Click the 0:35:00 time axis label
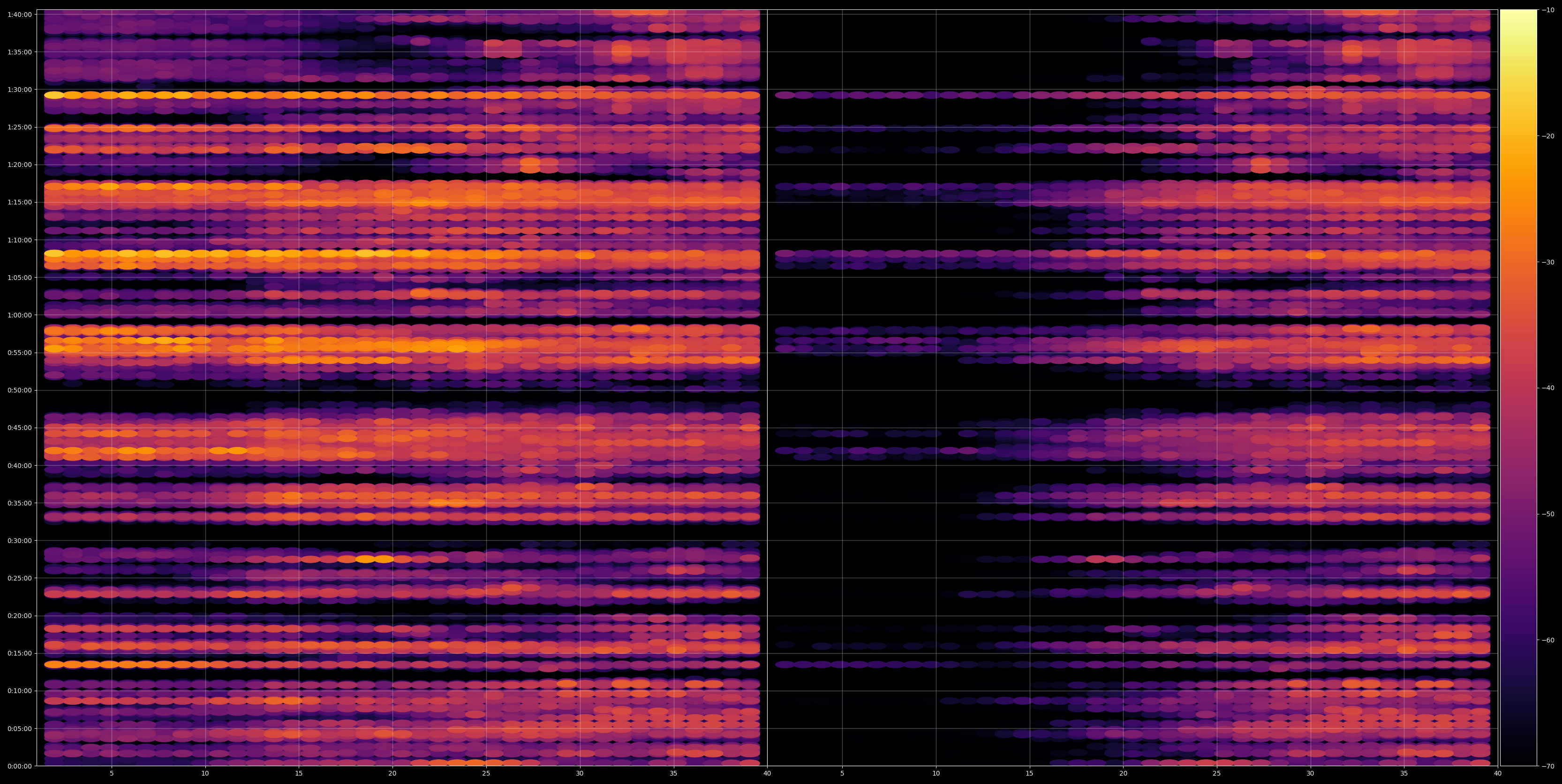Viewport: 1562px width, 784px height. pyautogui.click(x=19, y=503)
